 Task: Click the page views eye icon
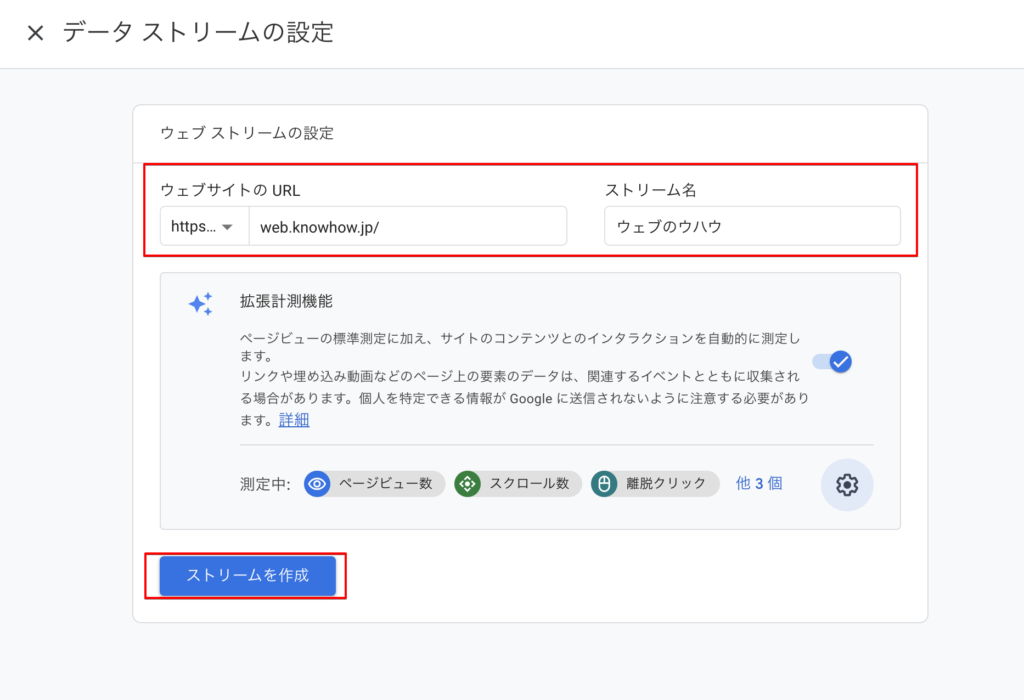tap(317, 484)
